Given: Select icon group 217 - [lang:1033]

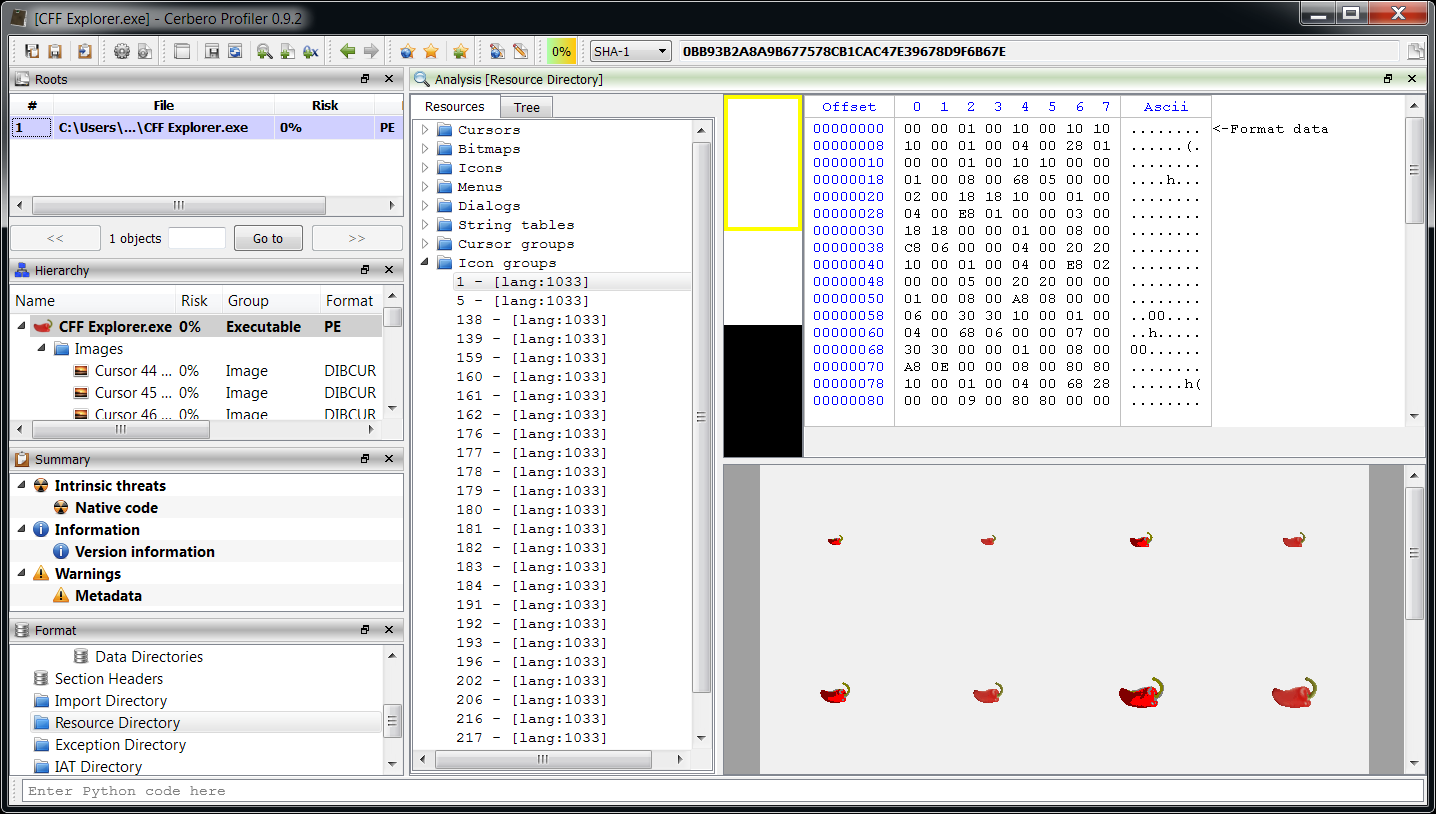Looking at the screenshot, I should click(532, 738).
